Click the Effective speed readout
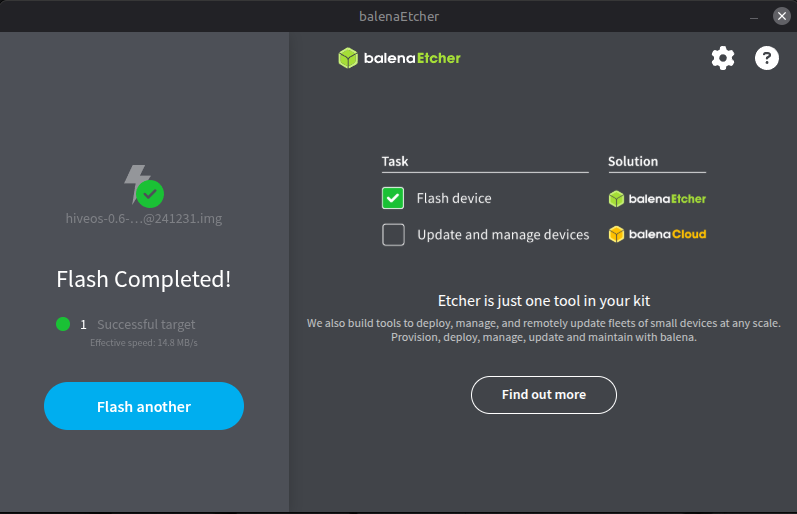Viewport: 797px width, 514px height. [x=143, y=343]
